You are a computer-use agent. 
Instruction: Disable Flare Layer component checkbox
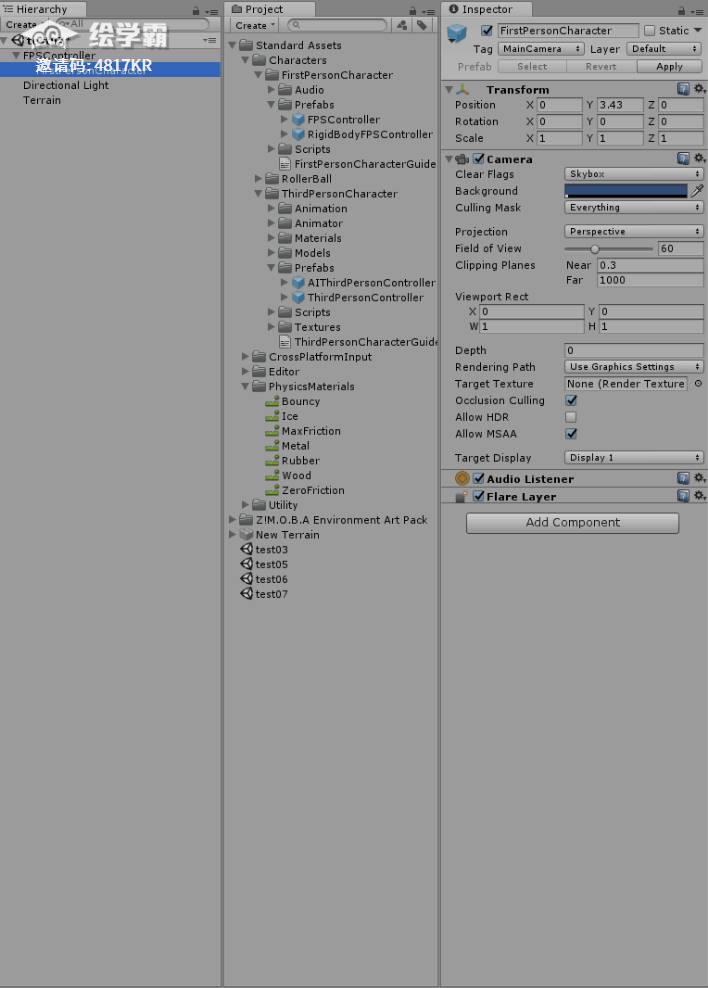click(479, 496)
